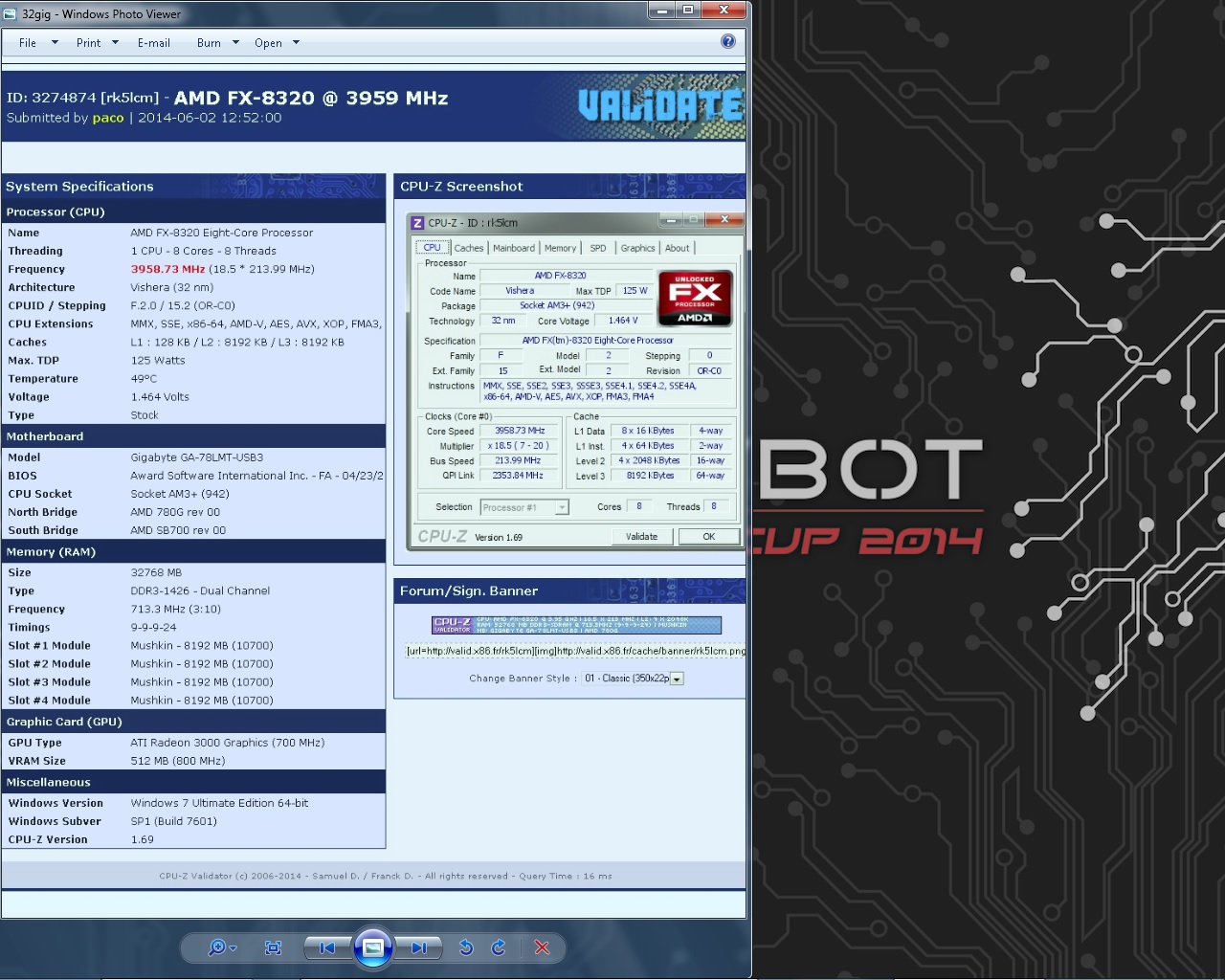The image size is (1225, 980).
Task: Go to the previous photo
Action: (x=327, y=947)
